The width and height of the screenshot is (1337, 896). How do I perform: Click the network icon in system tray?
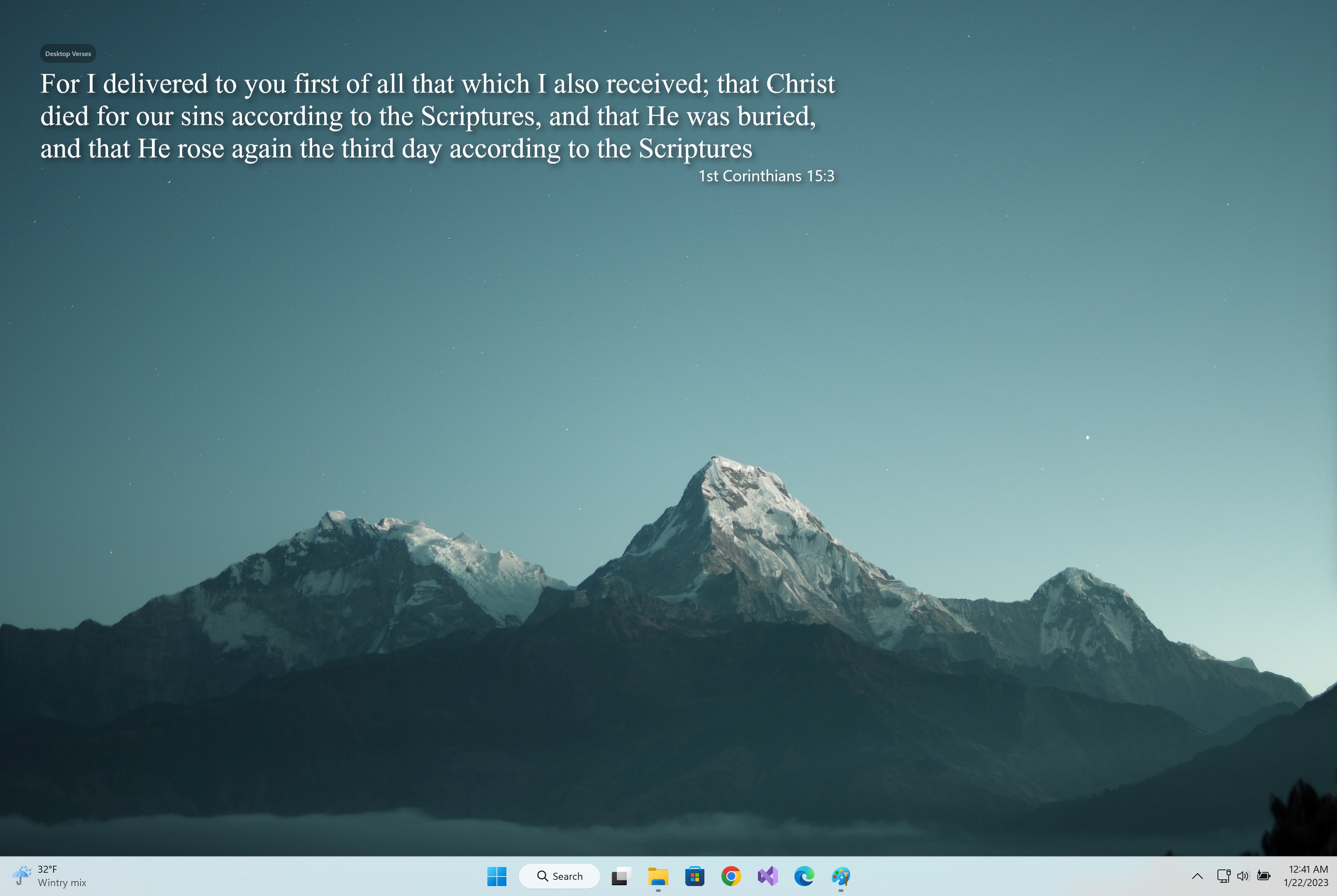click(1224, 875)
